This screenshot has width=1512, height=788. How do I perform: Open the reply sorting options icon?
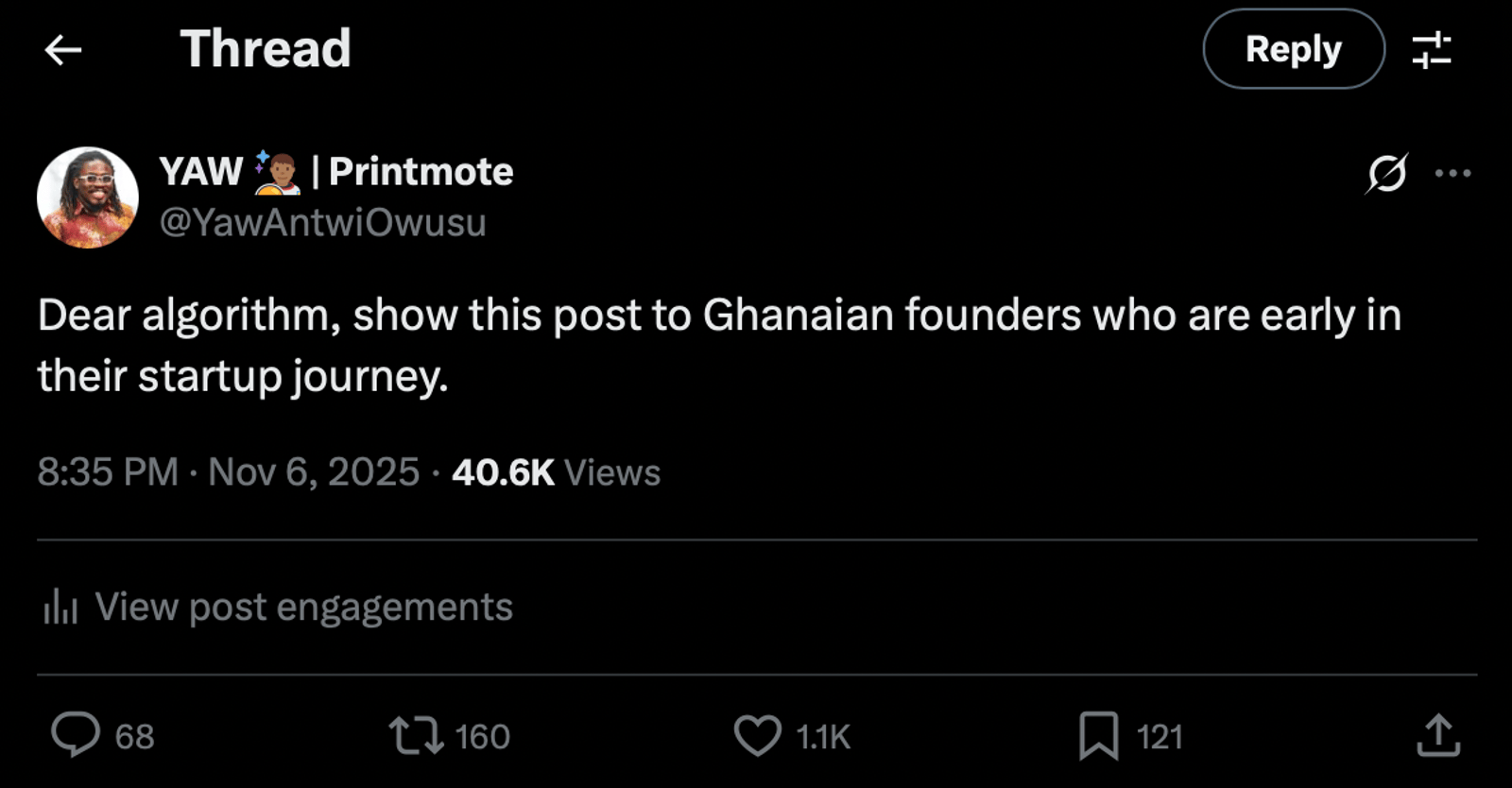point(1432,50)
